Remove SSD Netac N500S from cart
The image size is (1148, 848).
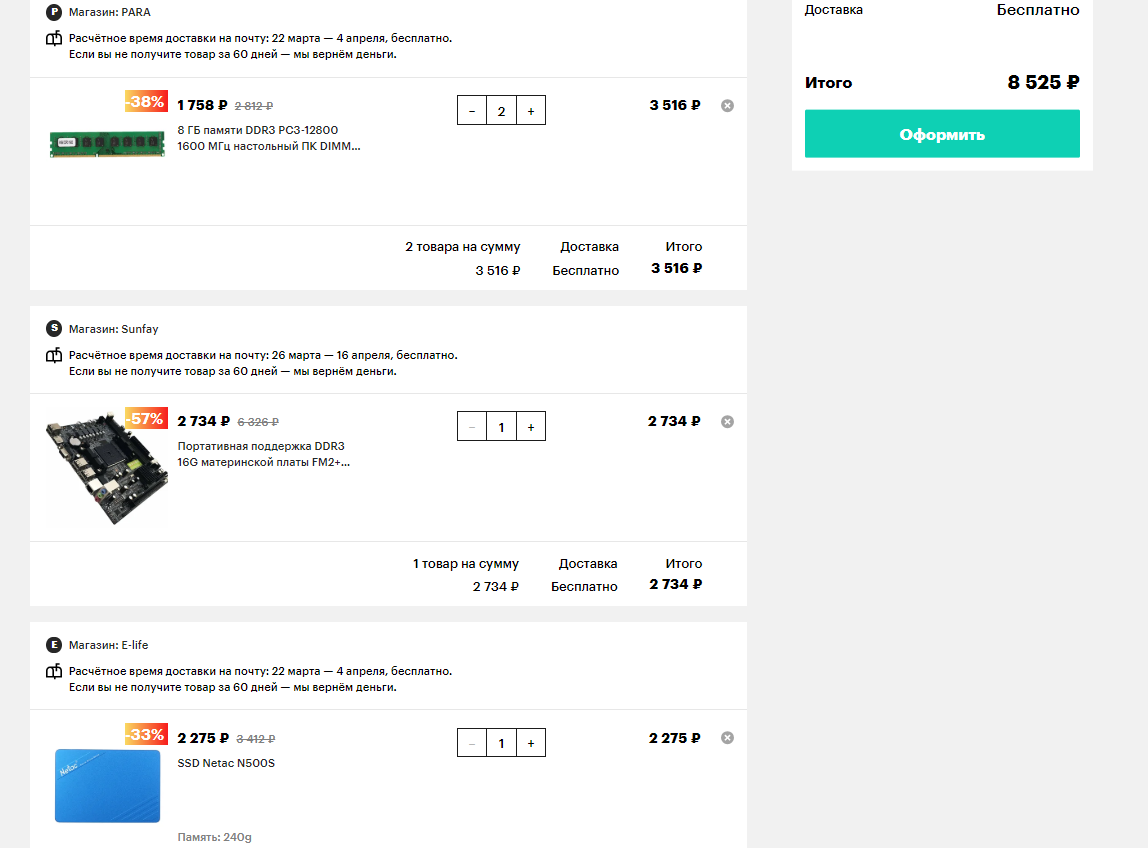point(727,737)
